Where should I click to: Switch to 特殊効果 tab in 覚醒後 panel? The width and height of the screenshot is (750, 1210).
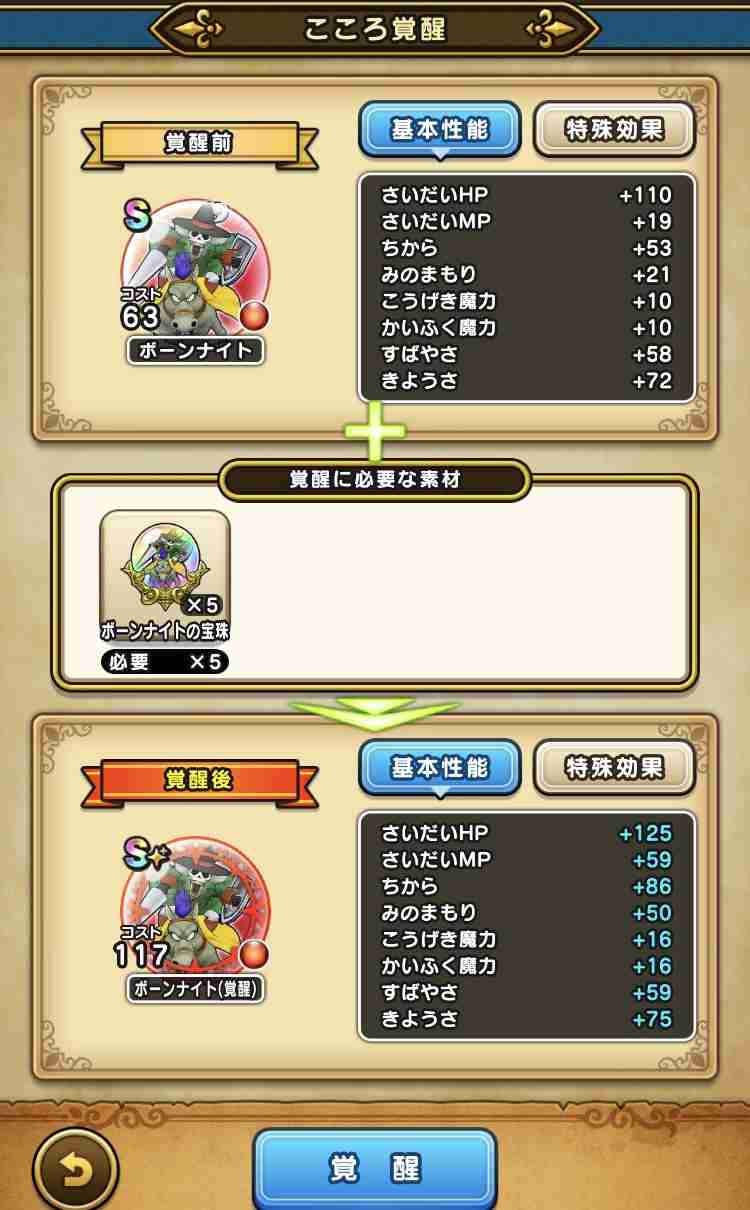tap(614, 768)
